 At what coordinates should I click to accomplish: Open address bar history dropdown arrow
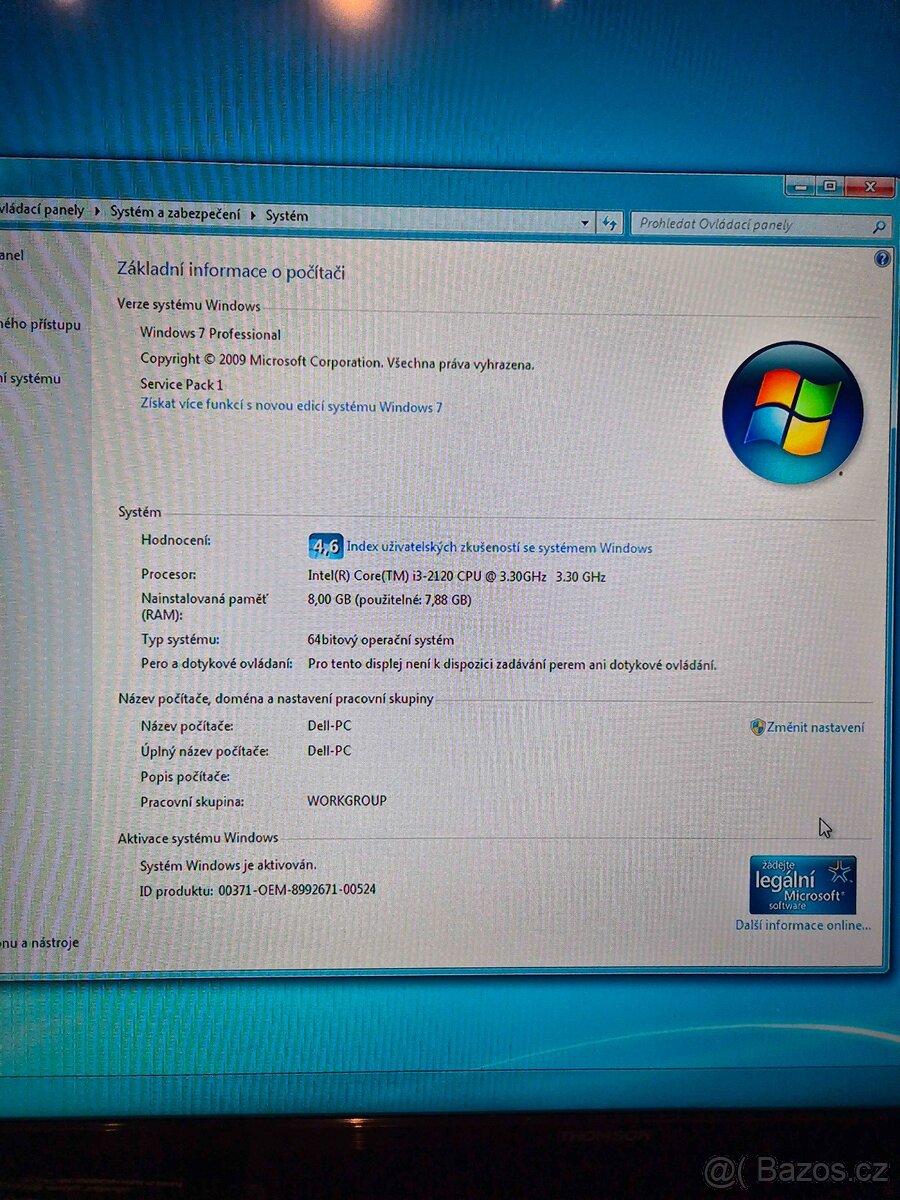pyautogui.click(x=585, y=223)
